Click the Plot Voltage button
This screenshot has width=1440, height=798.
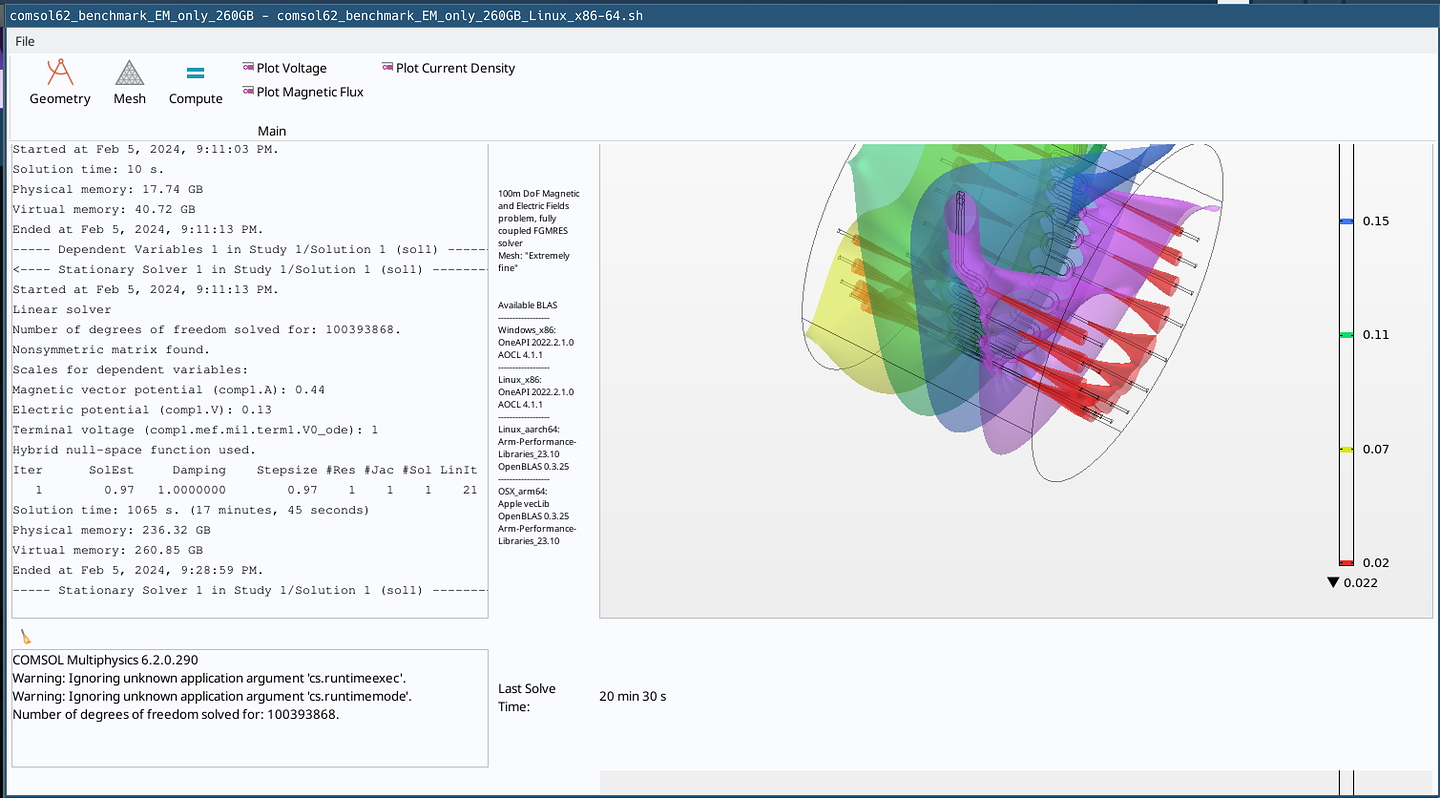(291, 67)
